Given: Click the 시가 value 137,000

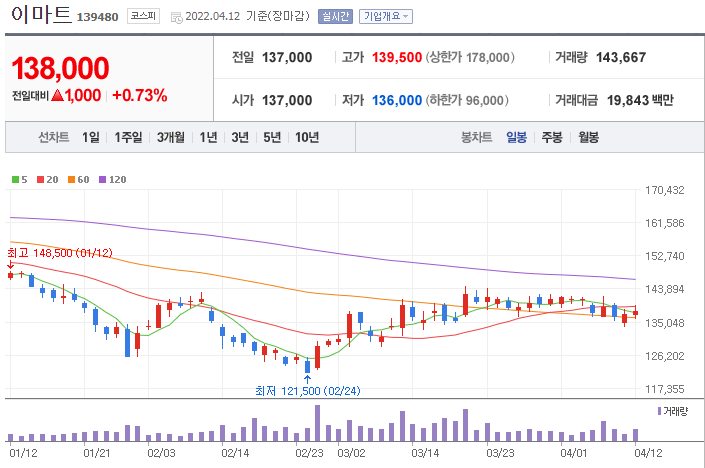Looking at the screenshot, I should [x=287, y=100].
